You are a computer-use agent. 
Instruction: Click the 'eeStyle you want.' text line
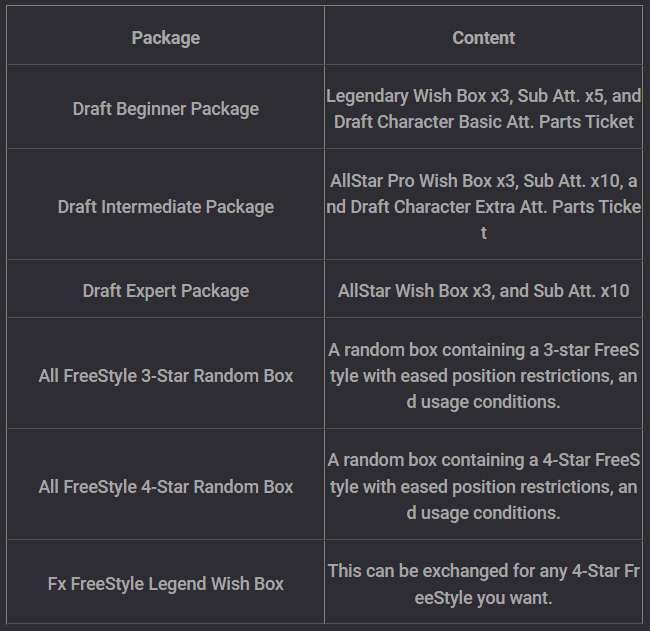coord(483,598)
